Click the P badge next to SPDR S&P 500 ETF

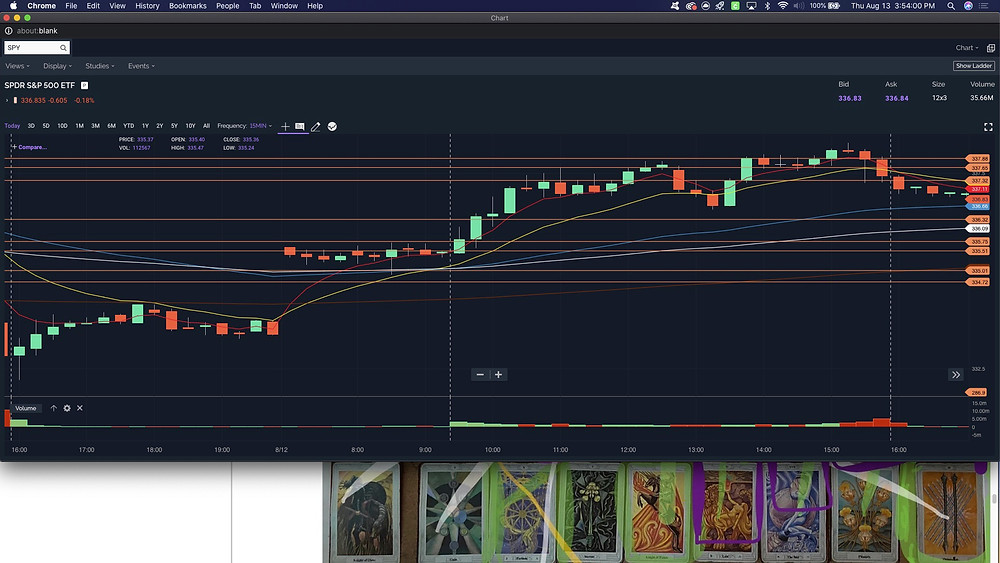pyautogui.click(x=84, y=85)
